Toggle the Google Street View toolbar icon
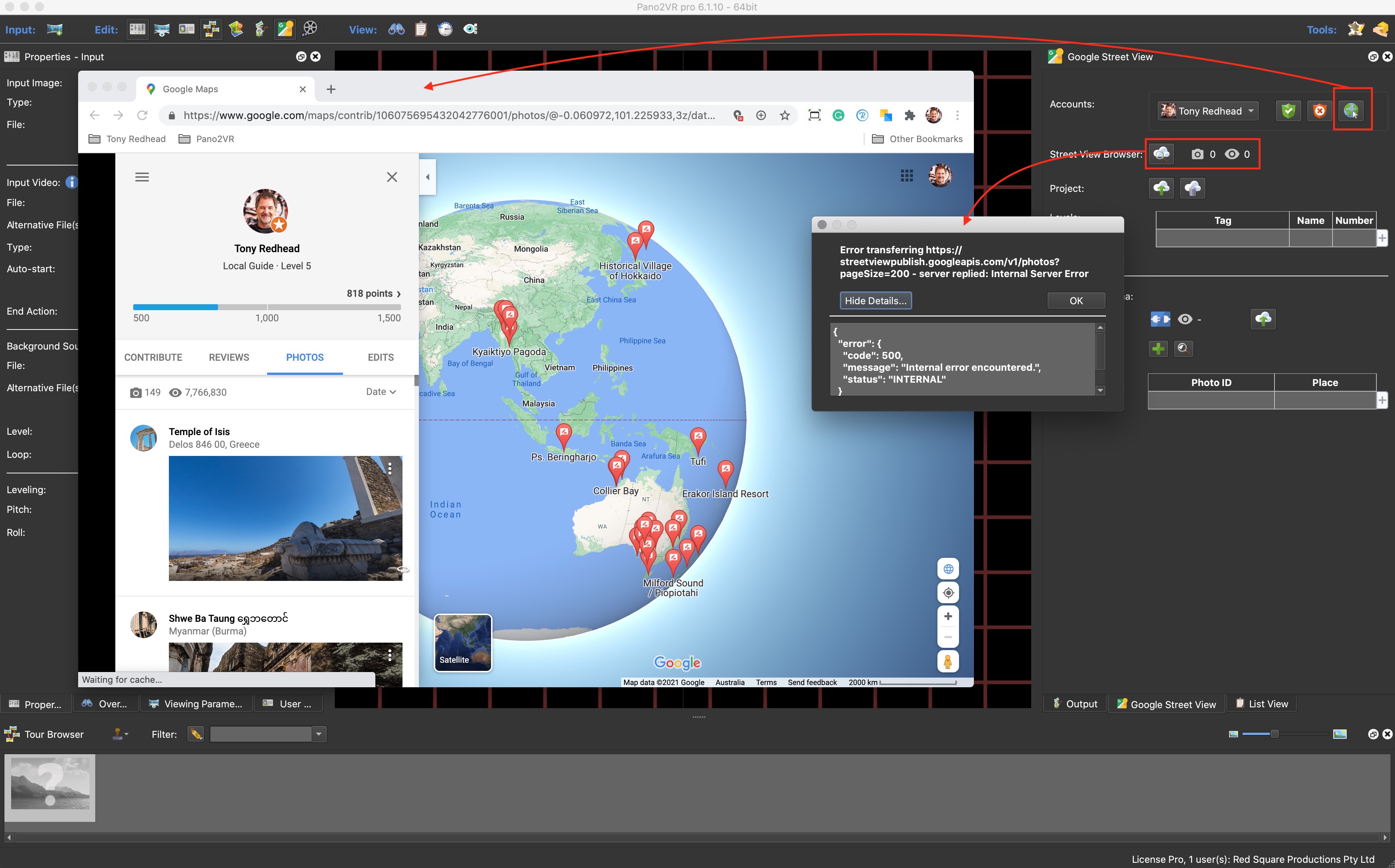The width and height of the screenshot is (1395, 868). coord(285,29)
